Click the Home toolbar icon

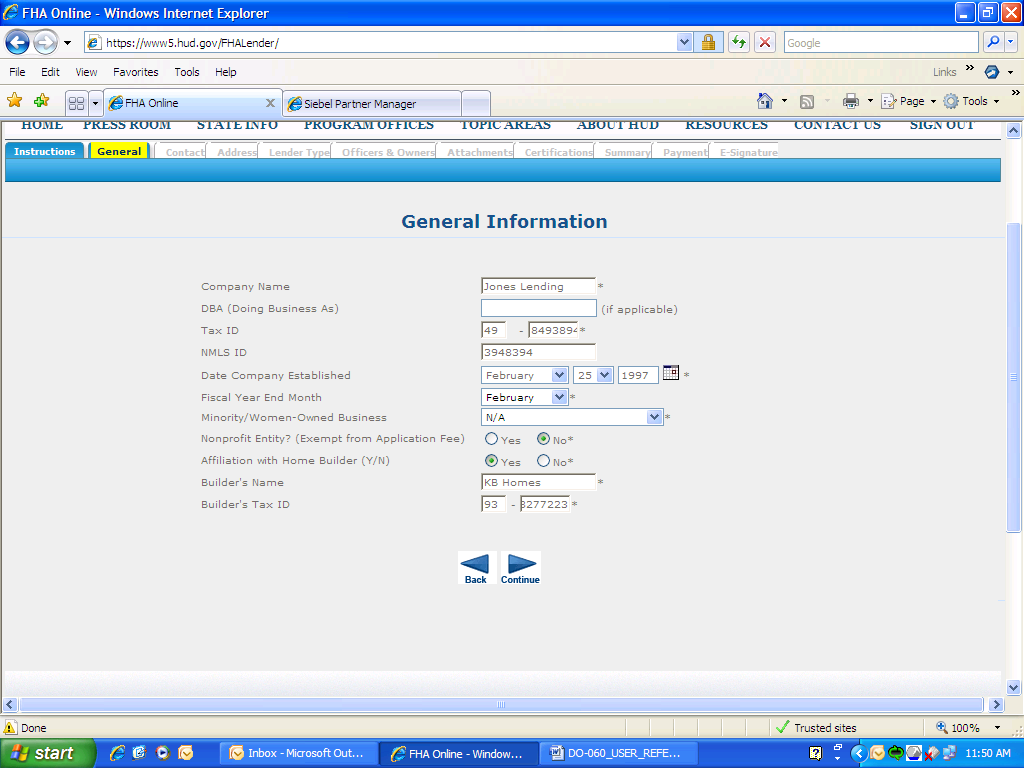click(x=765, y=101)
